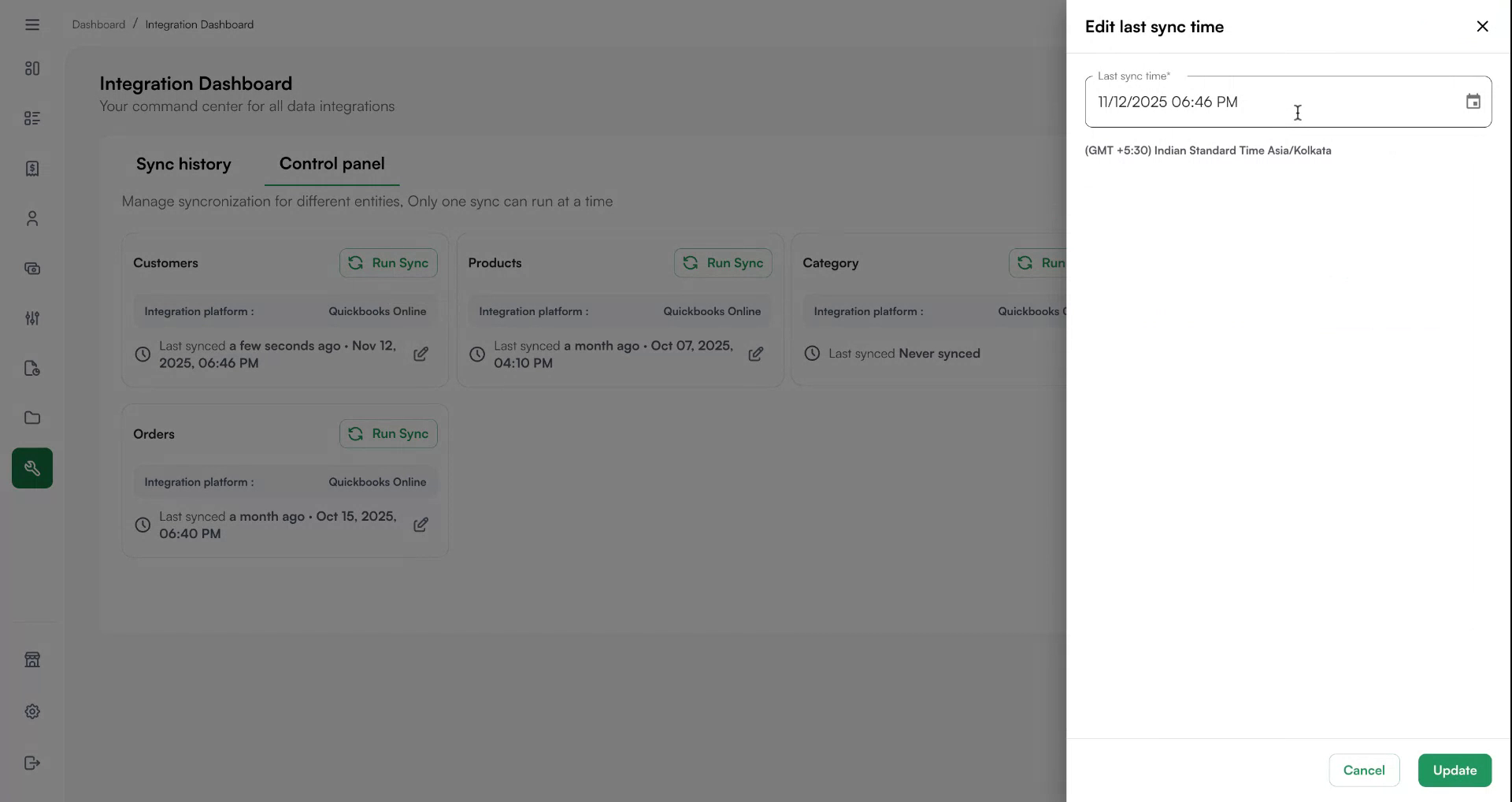Open the dashboard grid icon in sidebar

[31, 68]
